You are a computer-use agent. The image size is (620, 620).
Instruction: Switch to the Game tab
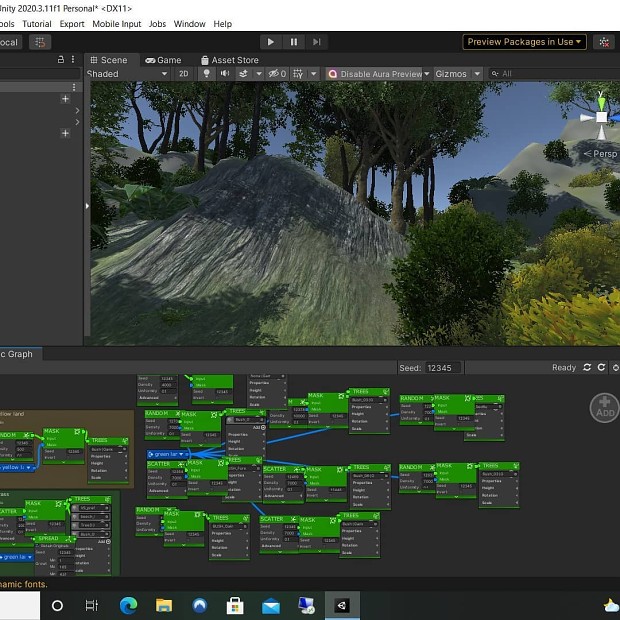coord(163,60)
